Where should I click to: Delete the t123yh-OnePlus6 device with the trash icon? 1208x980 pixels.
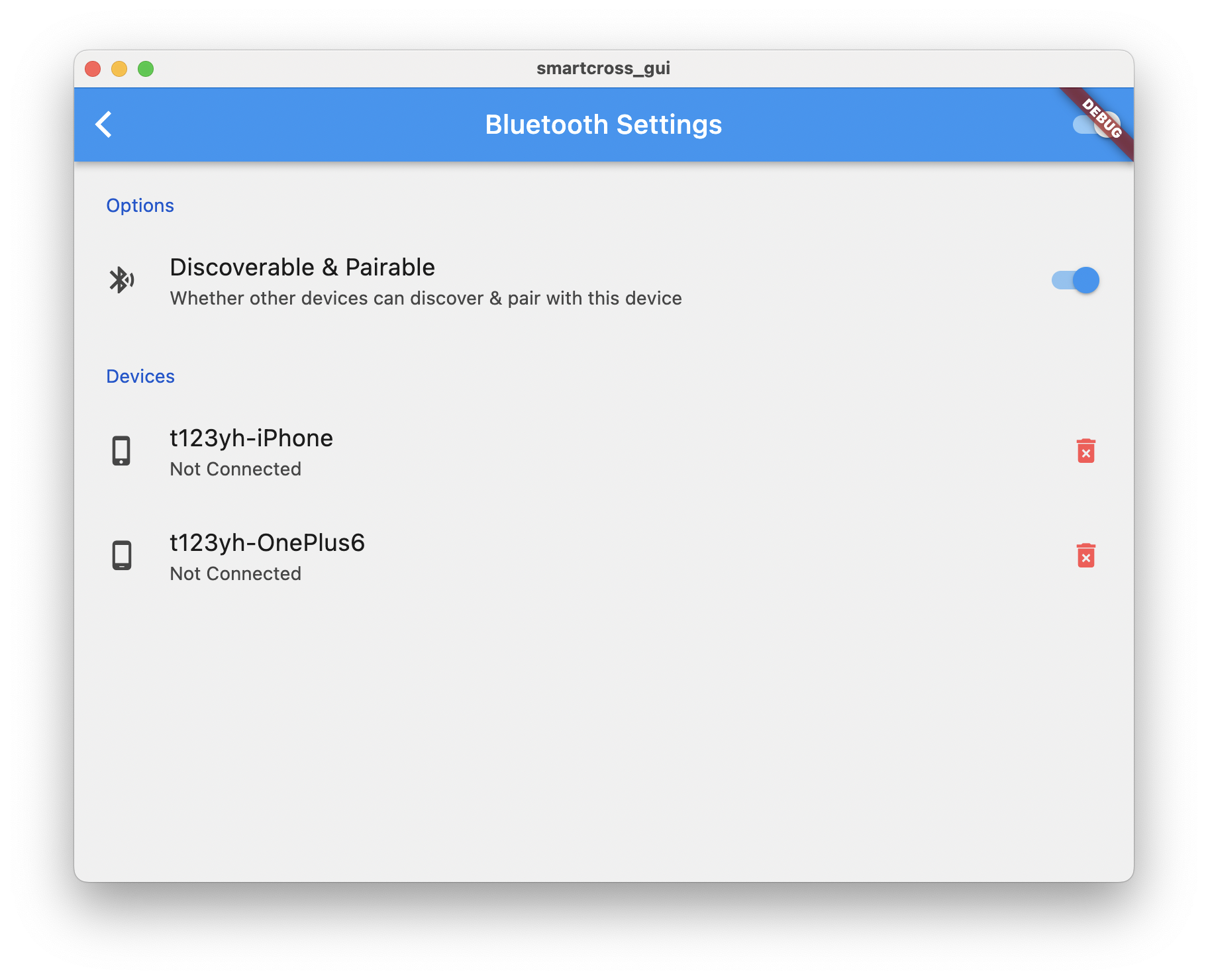(x=1085, y=556)
